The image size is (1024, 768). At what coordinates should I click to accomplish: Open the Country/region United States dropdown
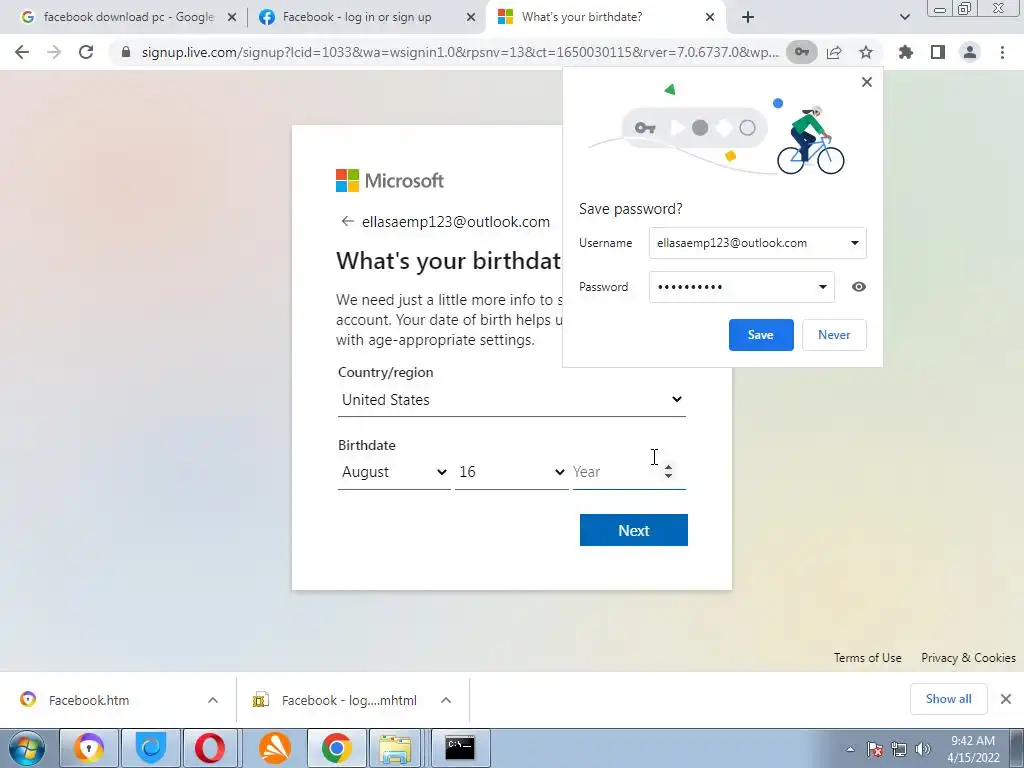[x=511, y=400]
